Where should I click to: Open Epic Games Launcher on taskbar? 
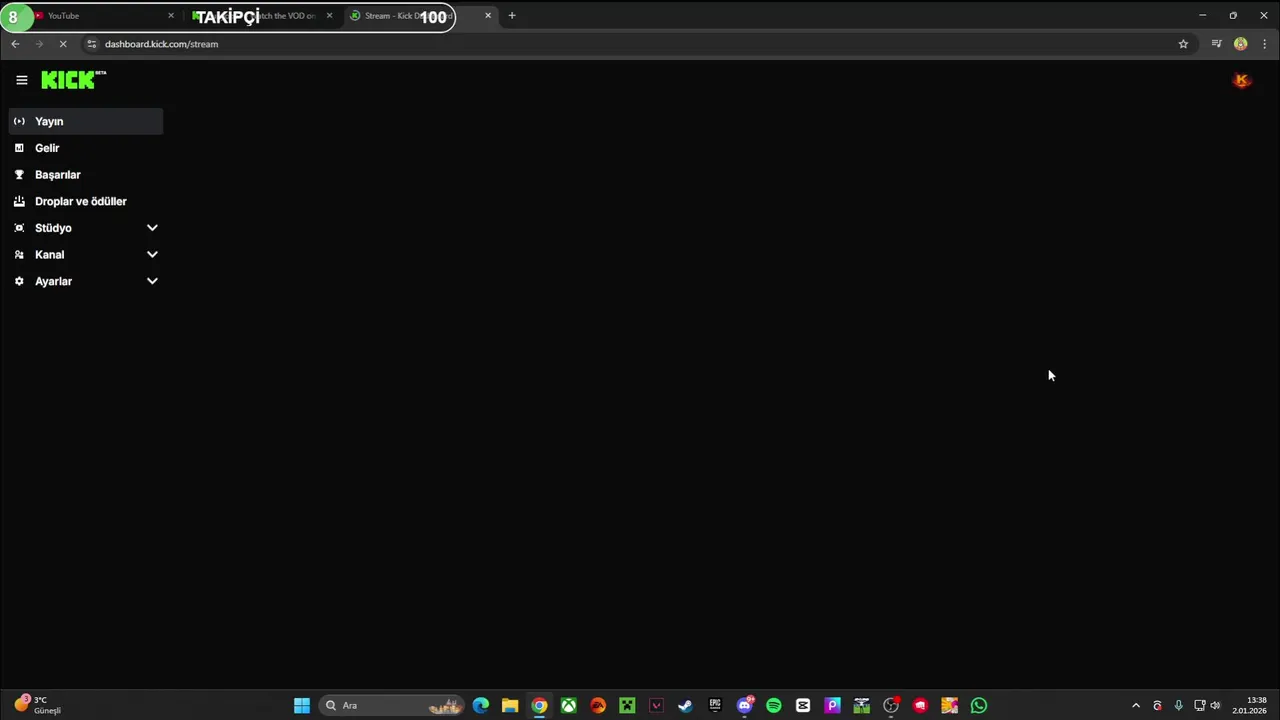[715, 706]
